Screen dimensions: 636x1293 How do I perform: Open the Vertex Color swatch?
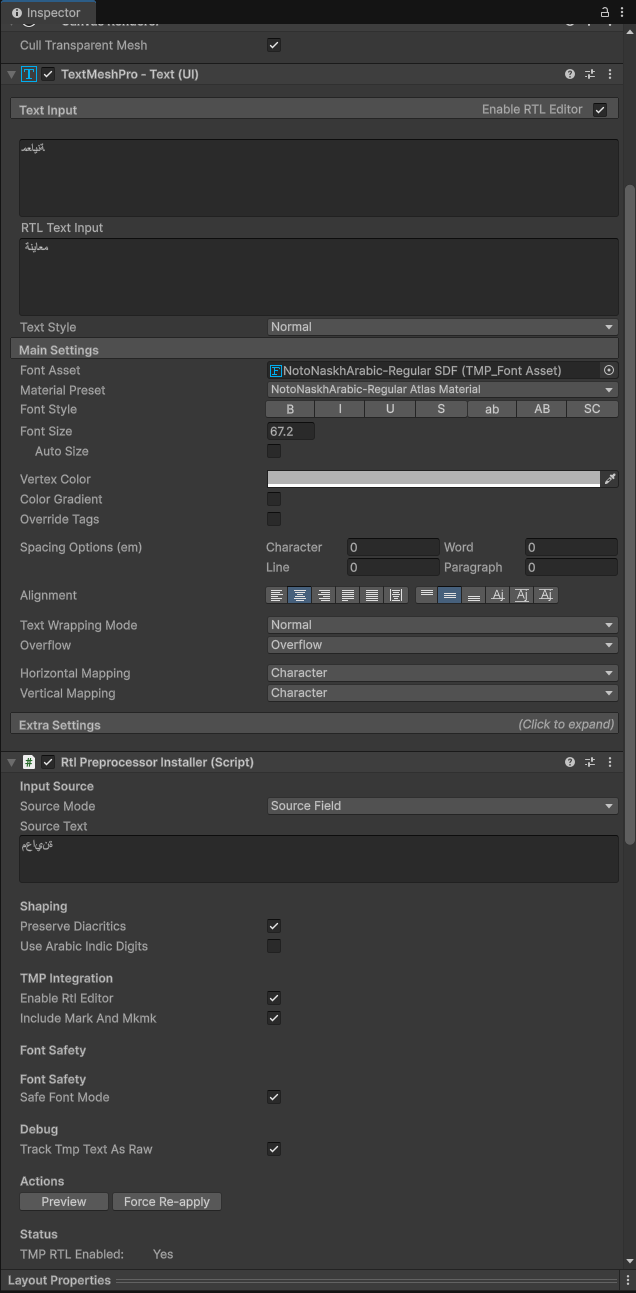click(434, 479)
